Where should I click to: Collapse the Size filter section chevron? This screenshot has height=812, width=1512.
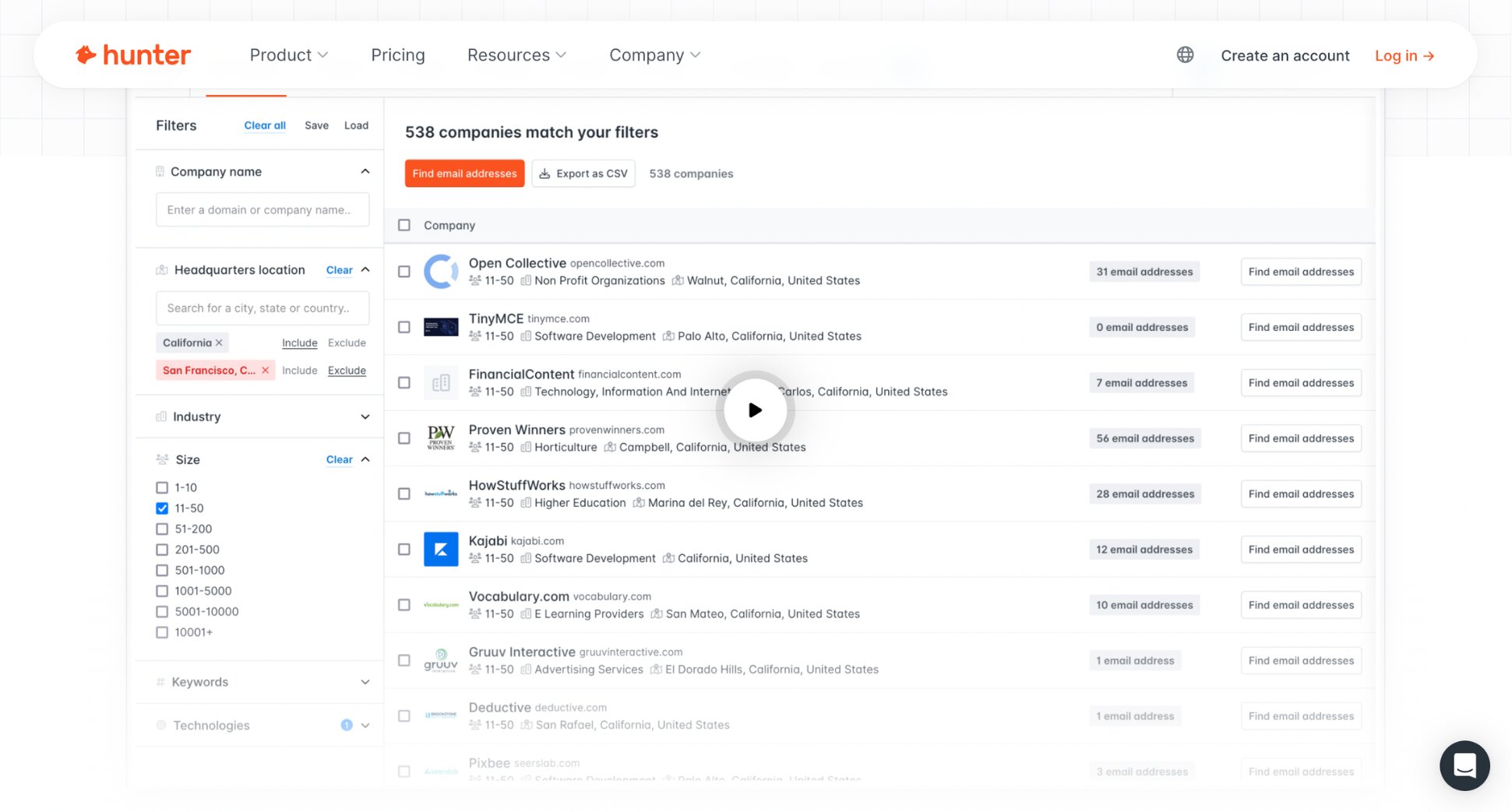(x=365, y=459)
